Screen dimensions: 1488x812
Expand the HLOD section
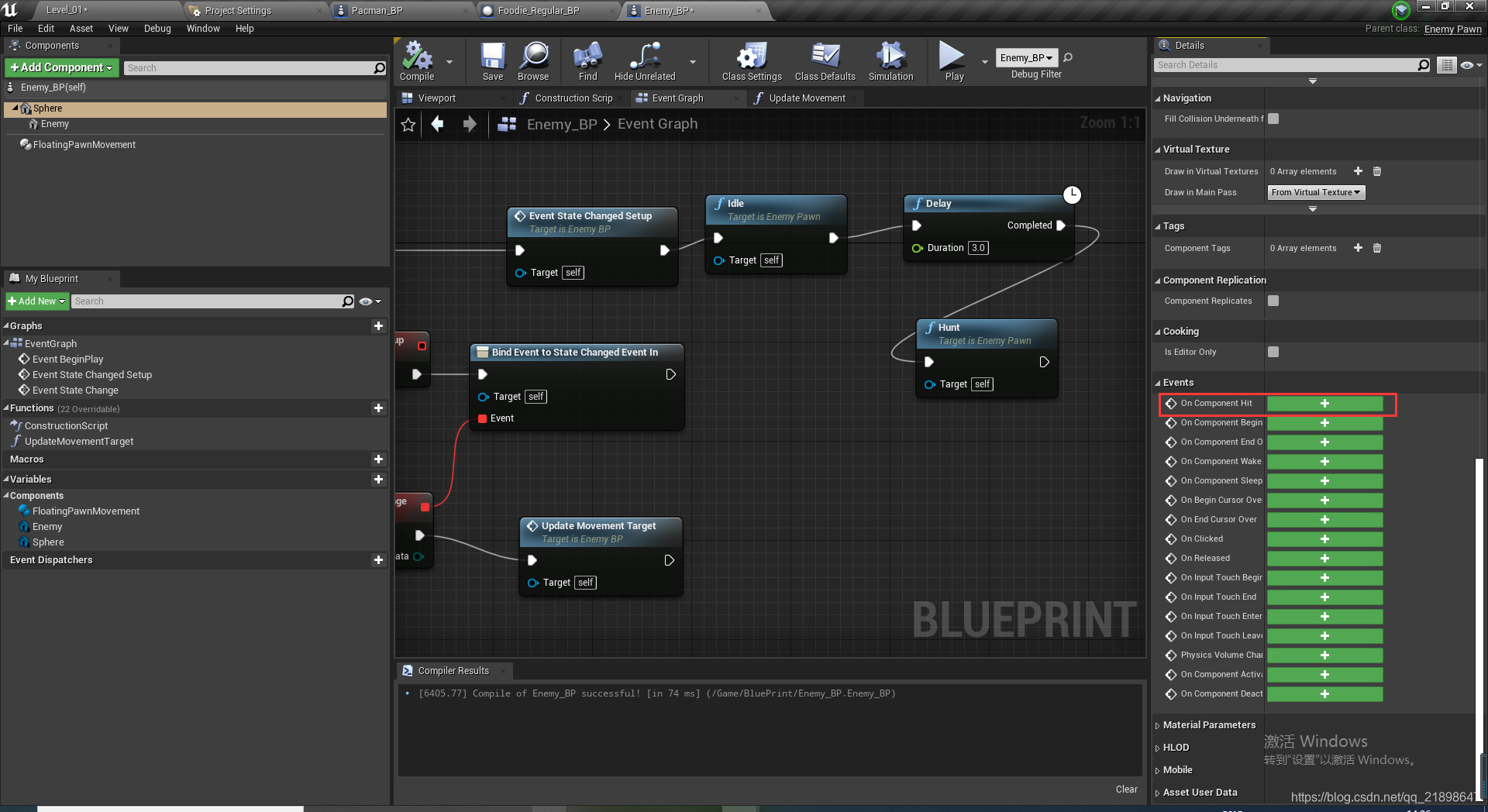(1158, 748)
